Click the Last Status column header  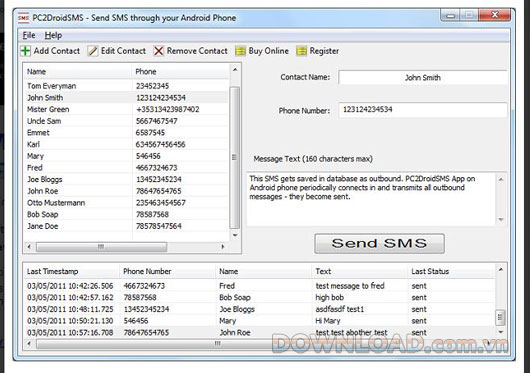(x=452, y=271)
